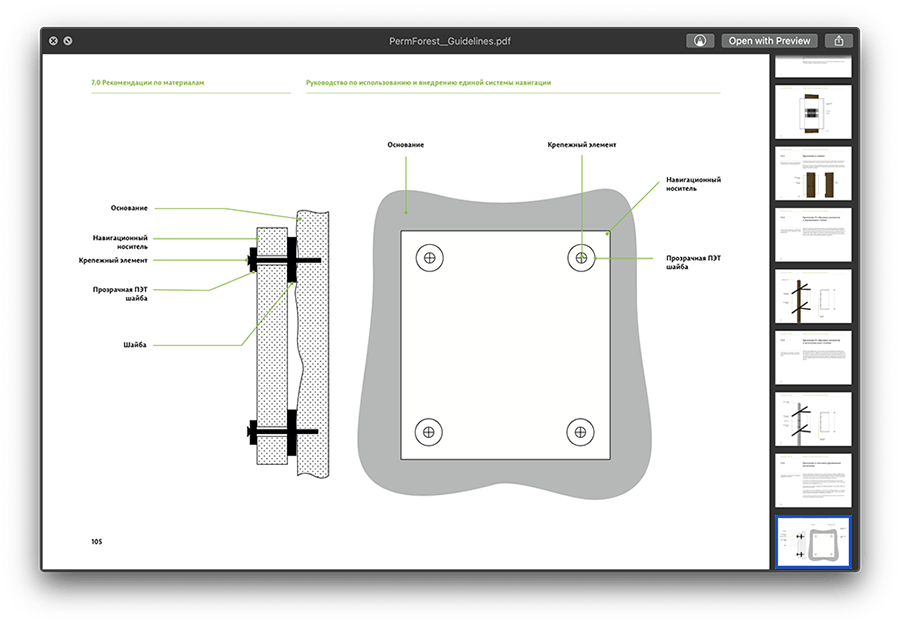The image size is (900, 625).
Task: Click the bottom-left fastener circle in the diagram
Action: (x=429, y=432)
